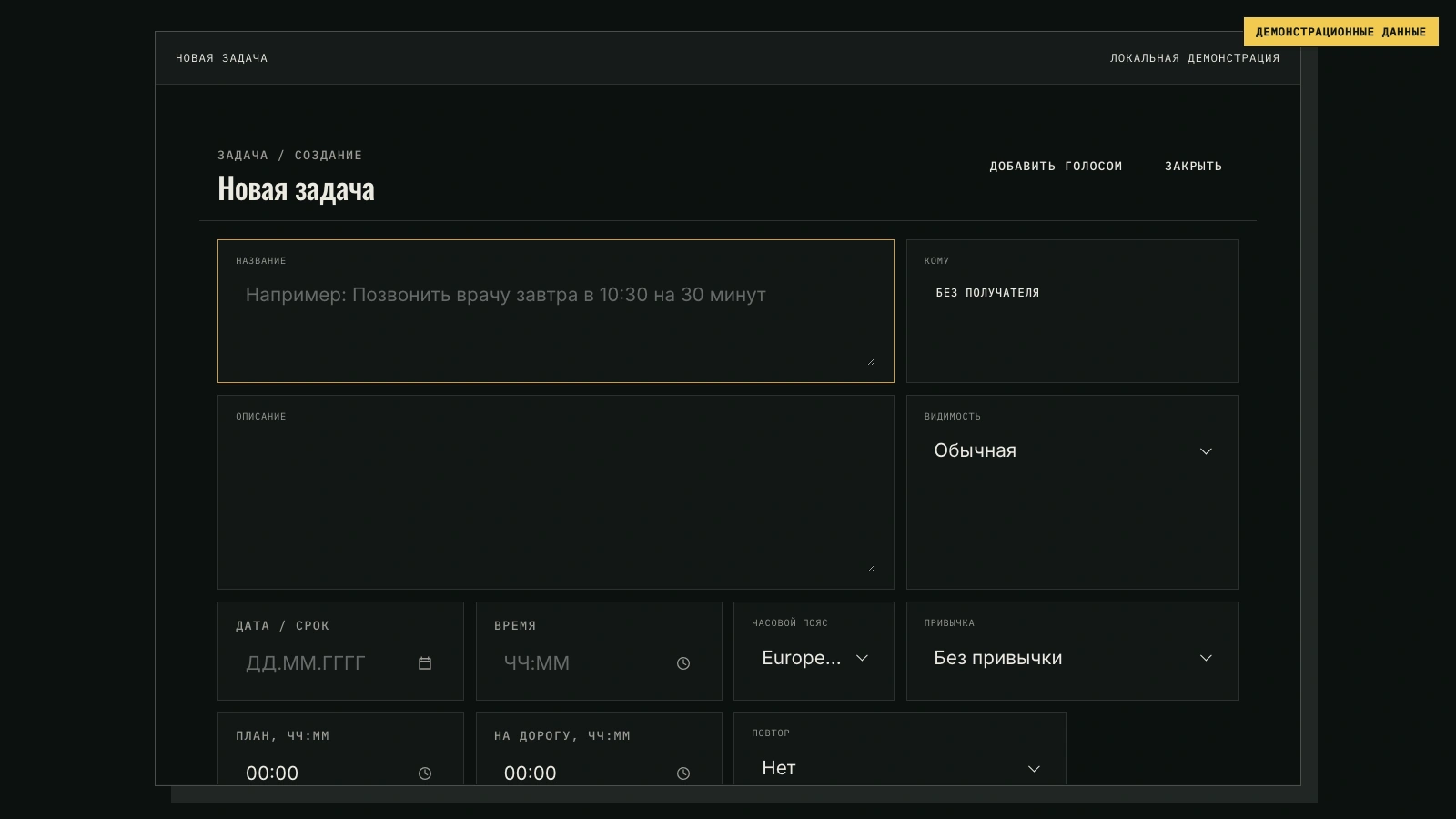Click the Демонстрационные данные yellow badge

pyautogui.click(x=1340, y=32)
